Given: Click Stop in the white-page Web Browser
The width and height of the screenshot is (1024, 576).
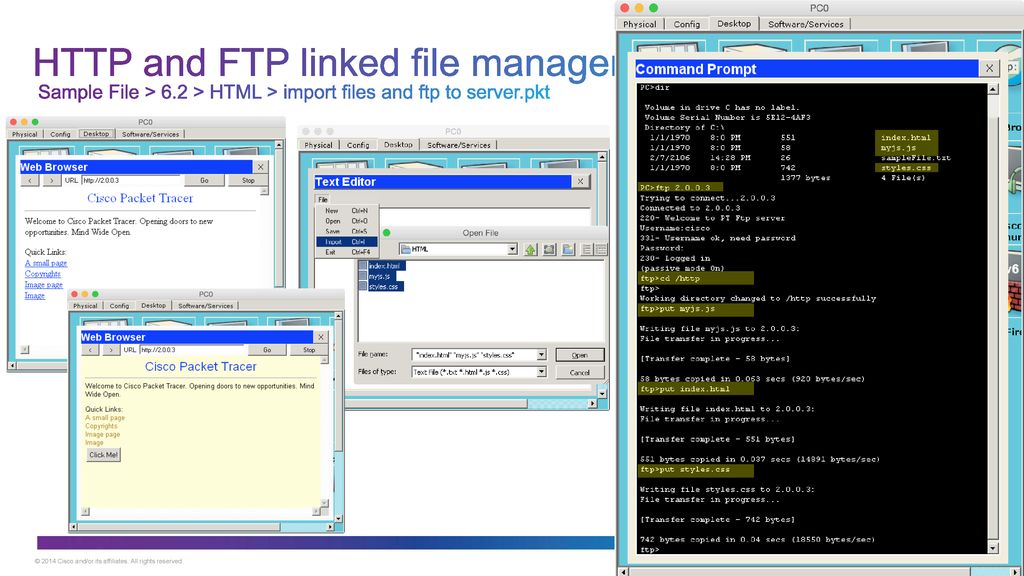Looking at the screenshot, I should [x=248, y=180].
